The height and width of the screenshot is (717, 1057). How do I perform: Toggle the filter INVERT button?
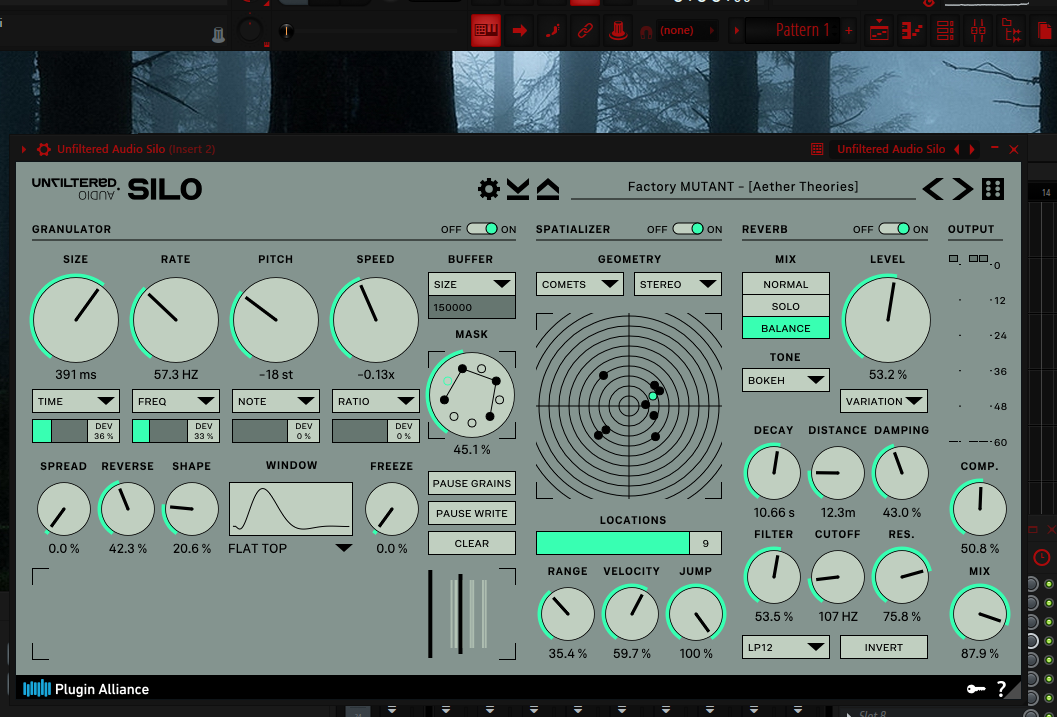[x=884, y=647]
